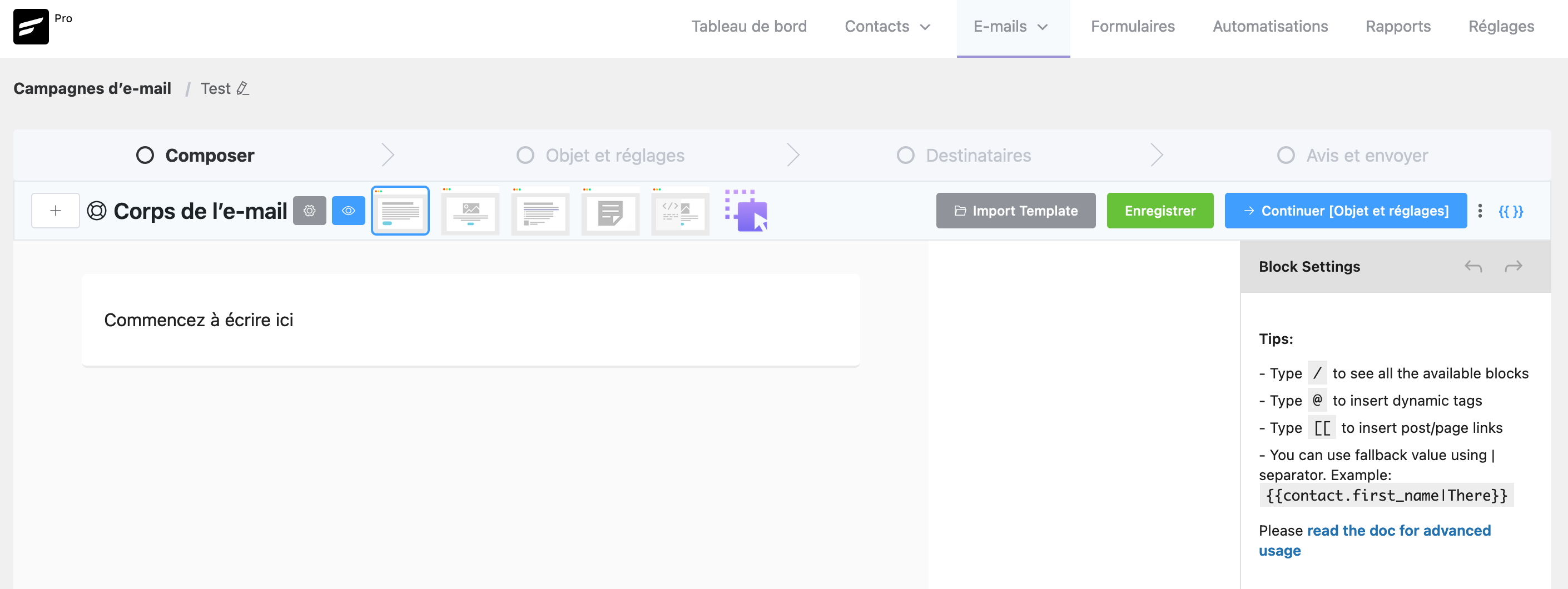
Task: Select the Composer step circle
Action: click(146, 155)
